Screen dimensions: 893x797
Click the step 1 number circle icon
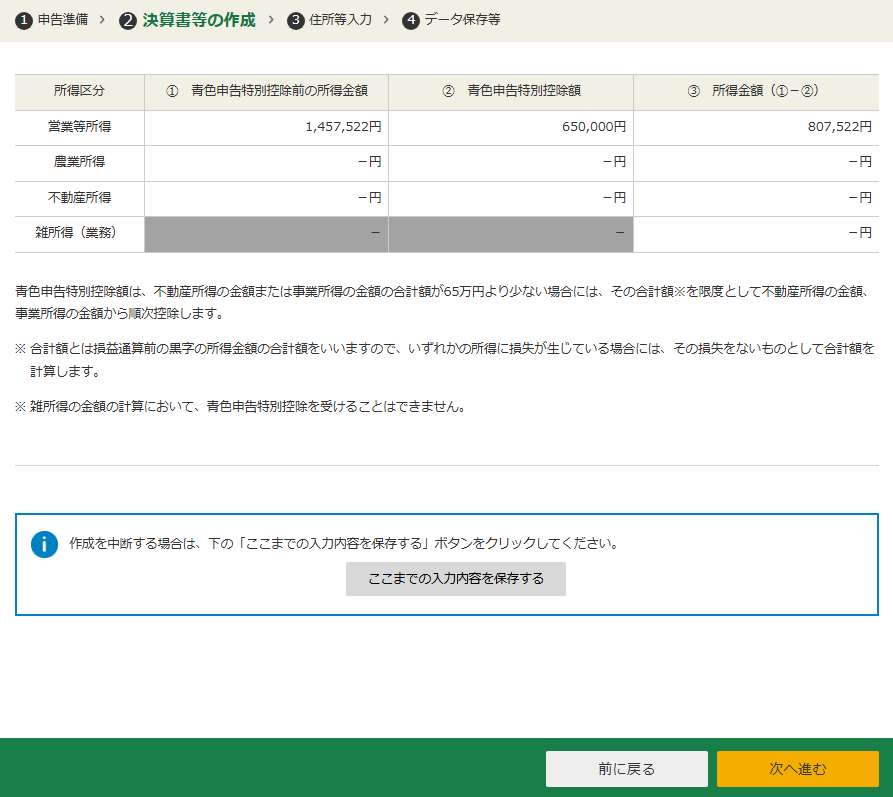tap(23, 21)
